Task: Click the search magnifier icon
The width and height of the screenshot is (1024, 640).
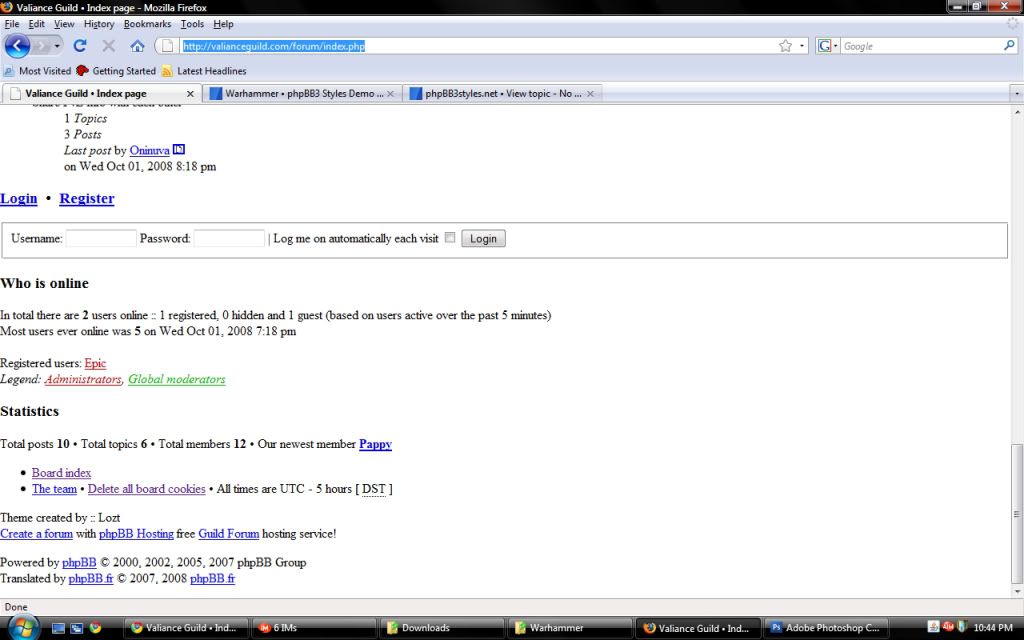Action: pos(1009,46)
